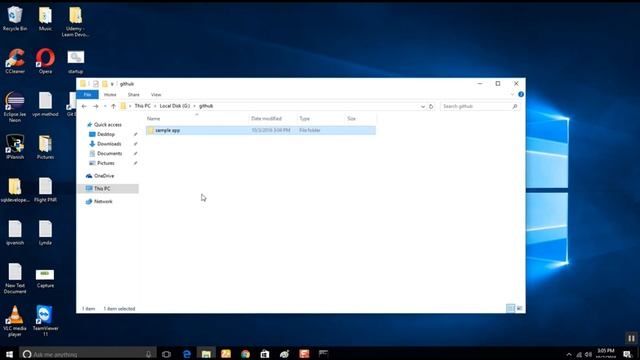Select ipvanish text file on desktop
Screen dimensions: 640x360
(15, 233)
